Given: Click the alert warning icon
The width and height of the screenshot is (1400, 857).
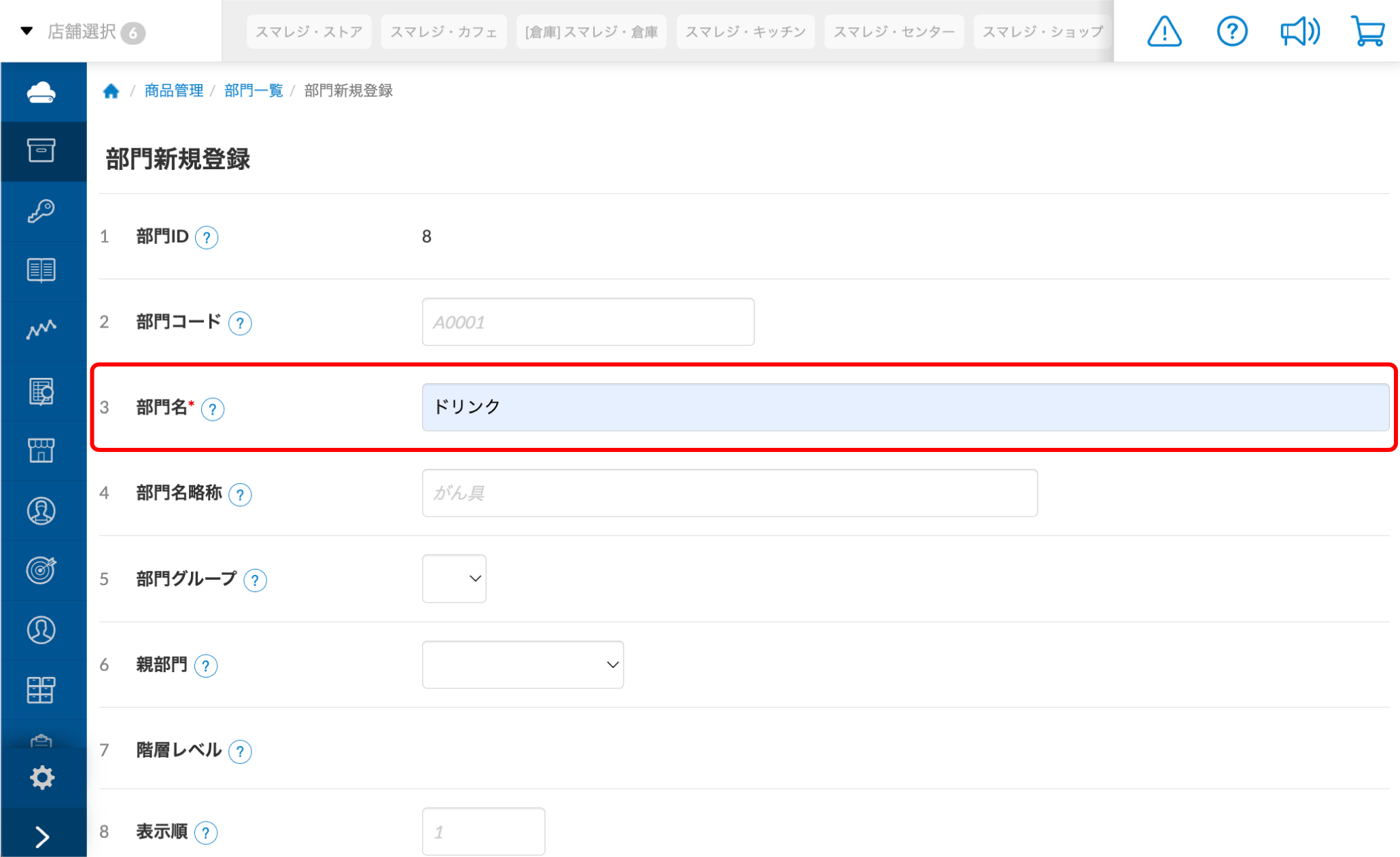Looking at the screenshot, I should coord(1163,31).
